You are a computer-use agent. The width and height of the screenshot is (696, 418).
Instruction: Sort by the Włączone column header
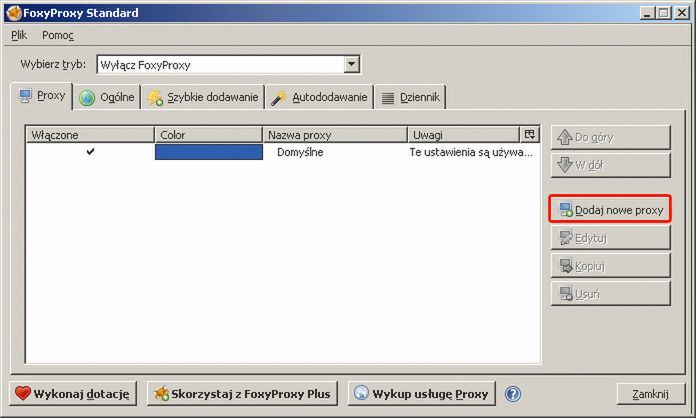point(90,135)
